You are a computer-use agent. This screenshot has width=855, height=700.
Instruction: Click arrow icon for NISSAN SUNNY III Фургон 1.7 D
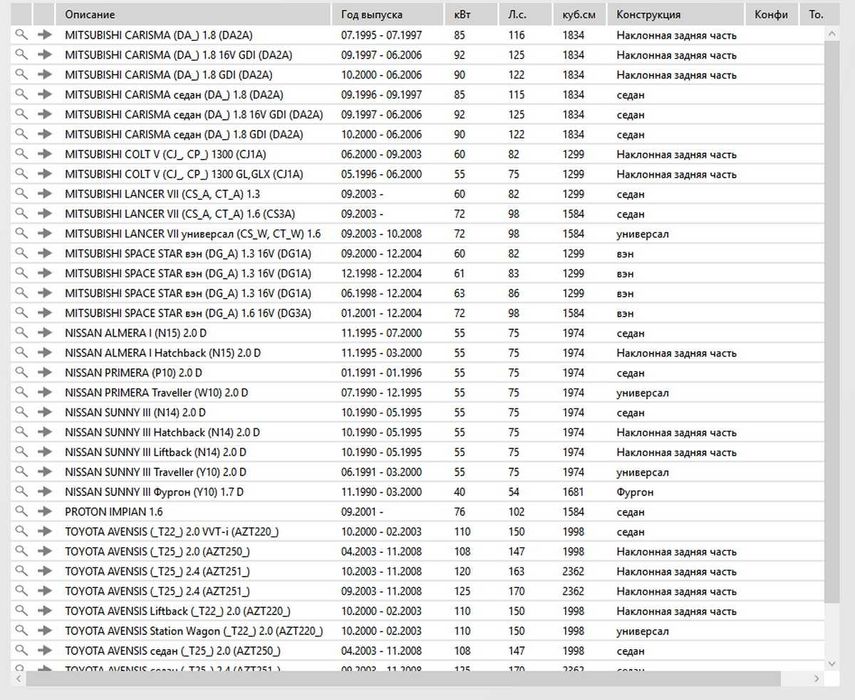(x=45, y=492)
